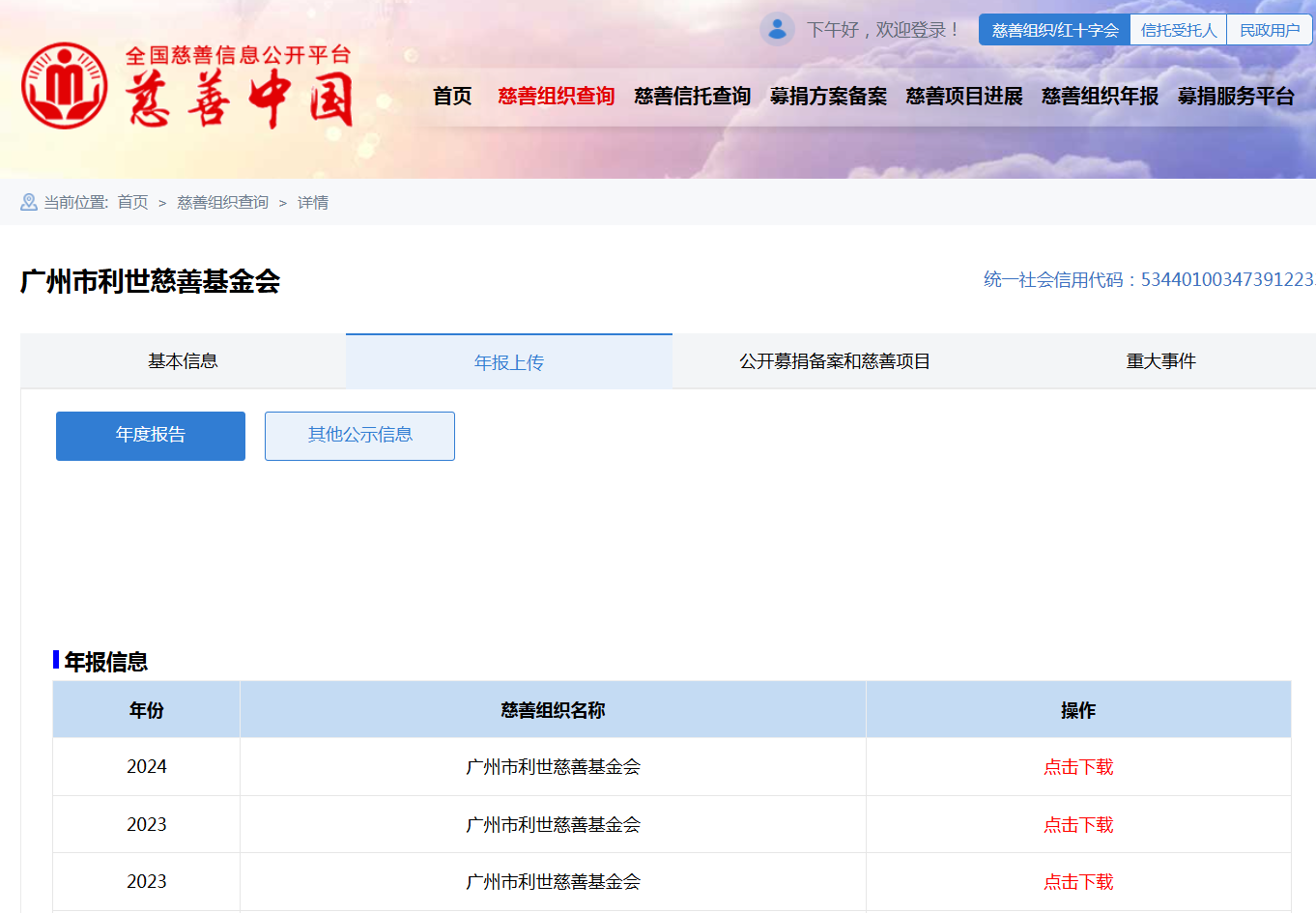
Task: Click the 年度报告 button
Action: tap(150, 436)
